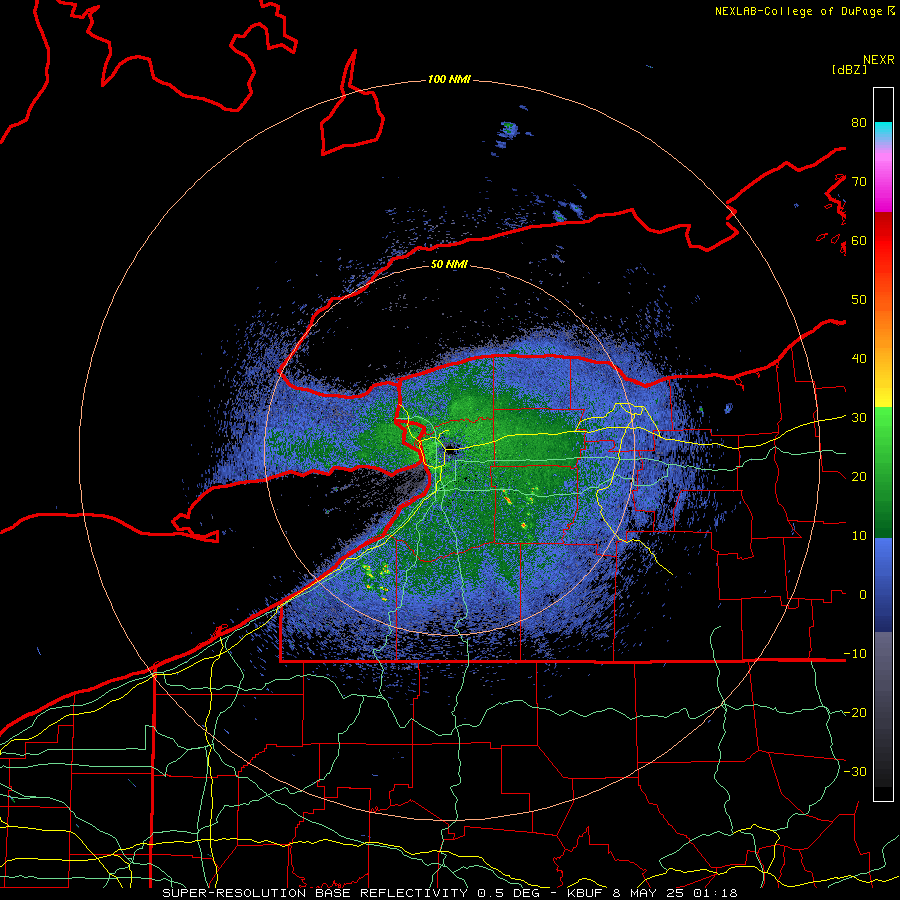900x900 pixels.
Task: Click the 50 value on the dBZ scale
Action: 859,300
